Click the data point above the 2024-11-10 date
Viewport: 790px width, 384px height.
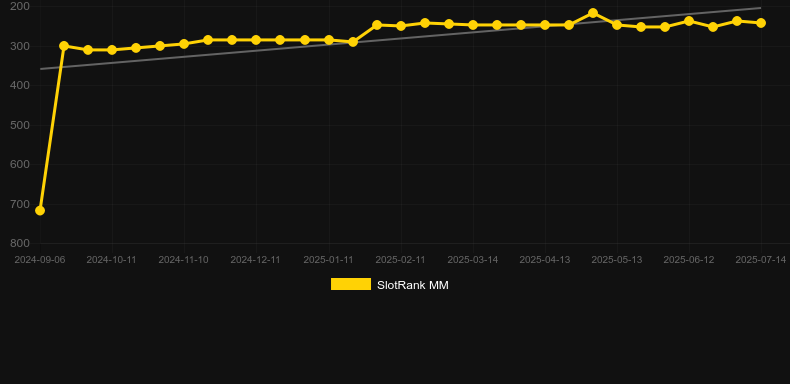point(184,44)
